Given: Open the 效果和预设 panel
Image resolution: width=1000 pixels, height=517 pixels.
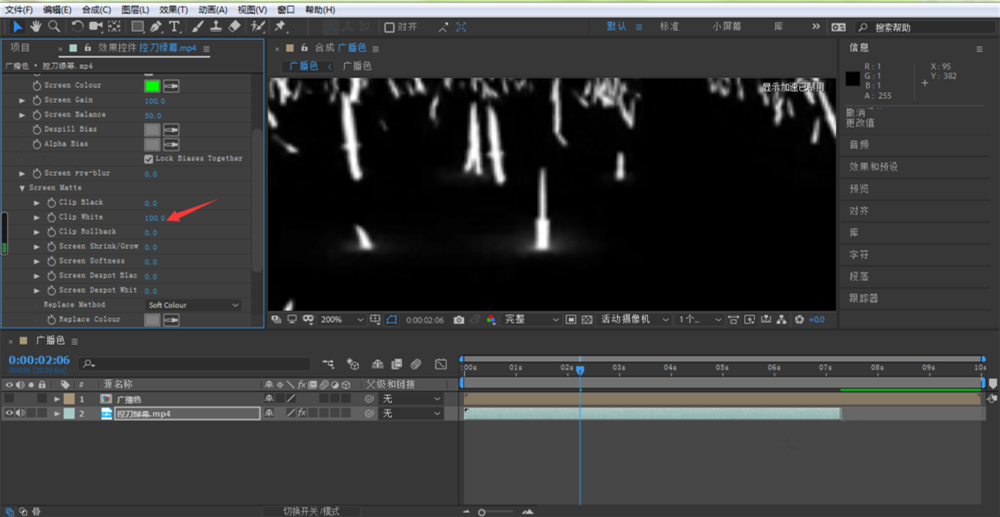Looking at the screenshot, I should pos(873,166).
